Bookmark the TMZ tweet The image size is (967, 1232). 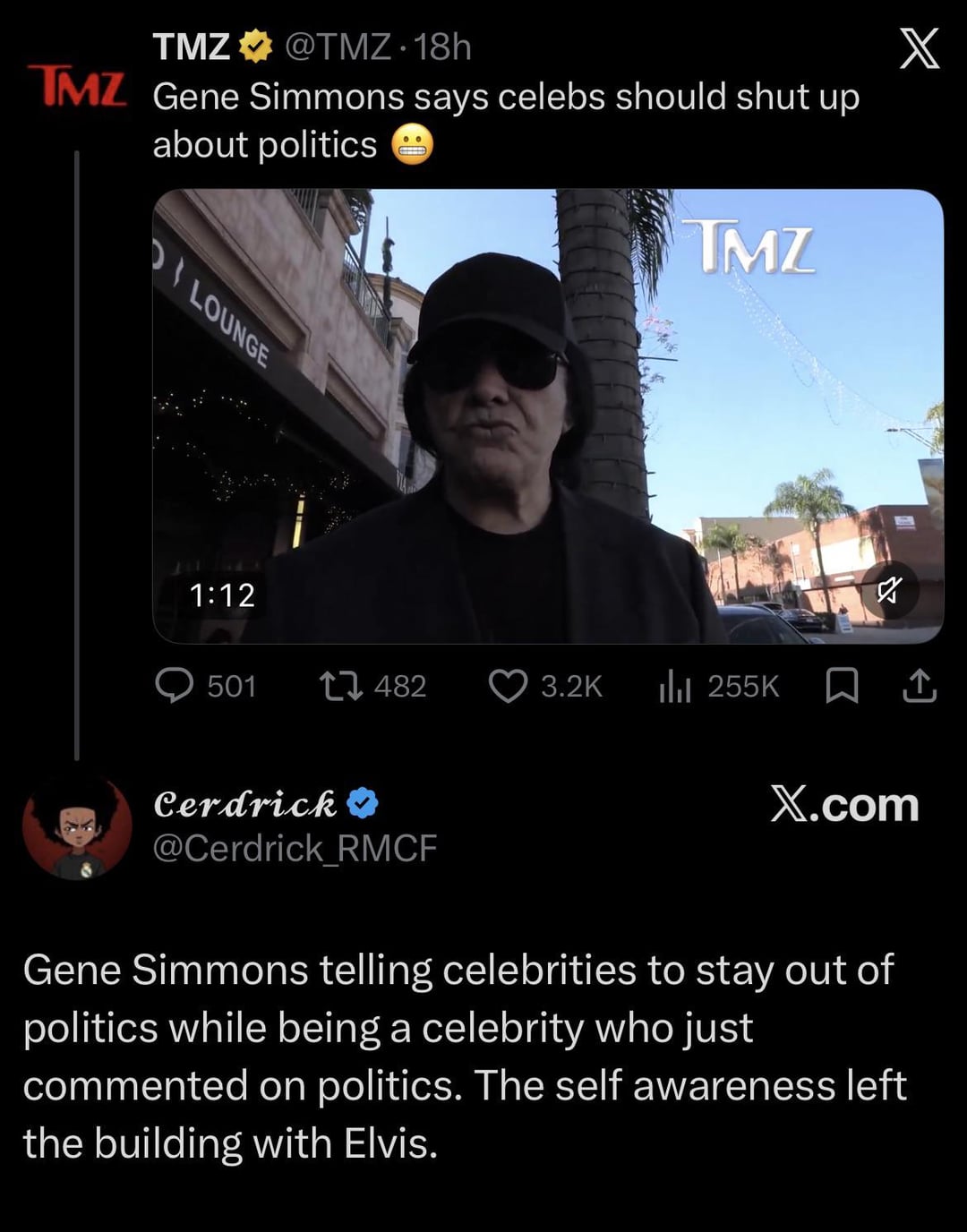tap(841, 686)
